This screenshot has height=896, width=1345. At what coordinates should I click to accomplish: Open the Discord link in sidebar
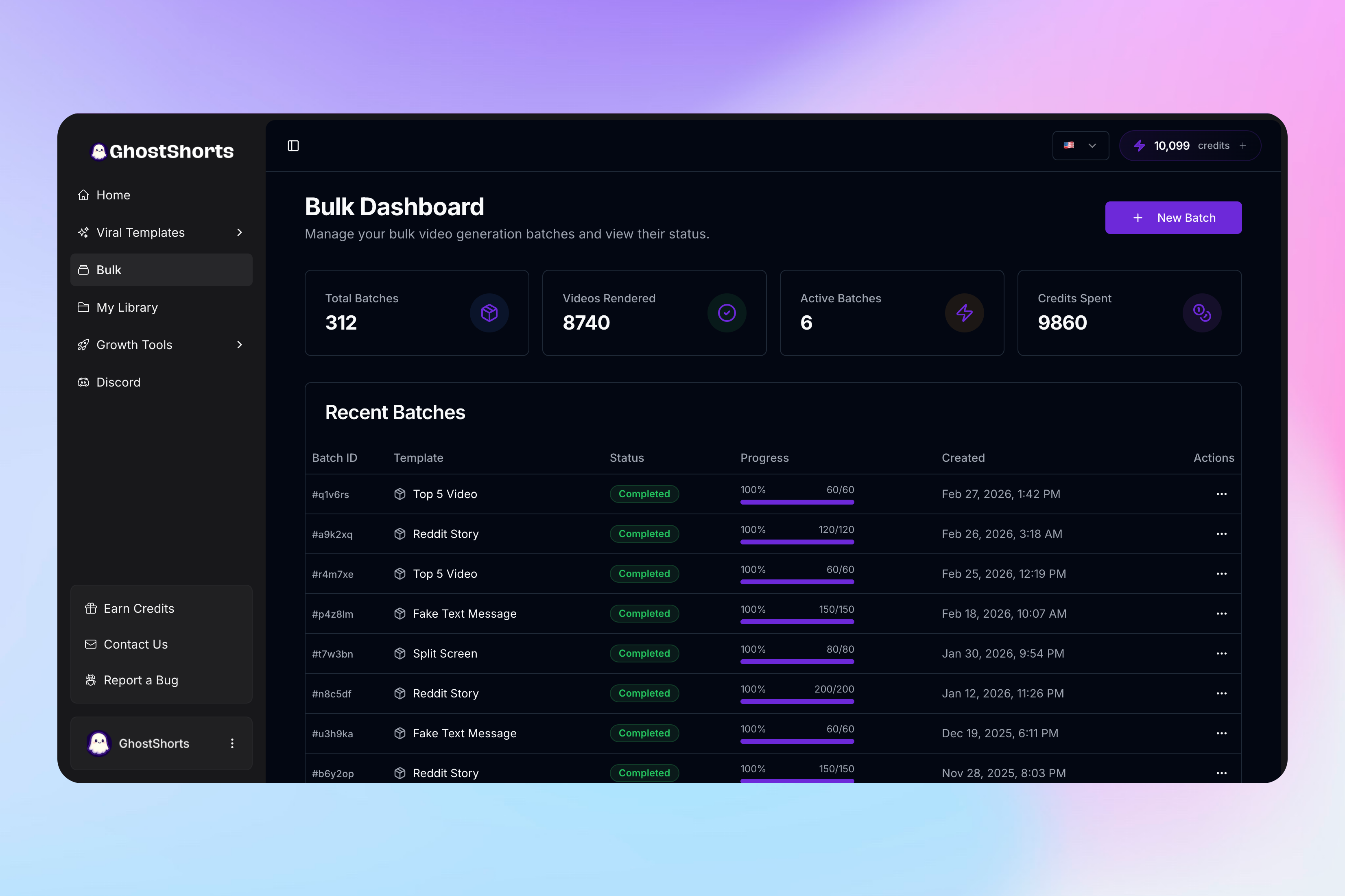coord(118,382)
